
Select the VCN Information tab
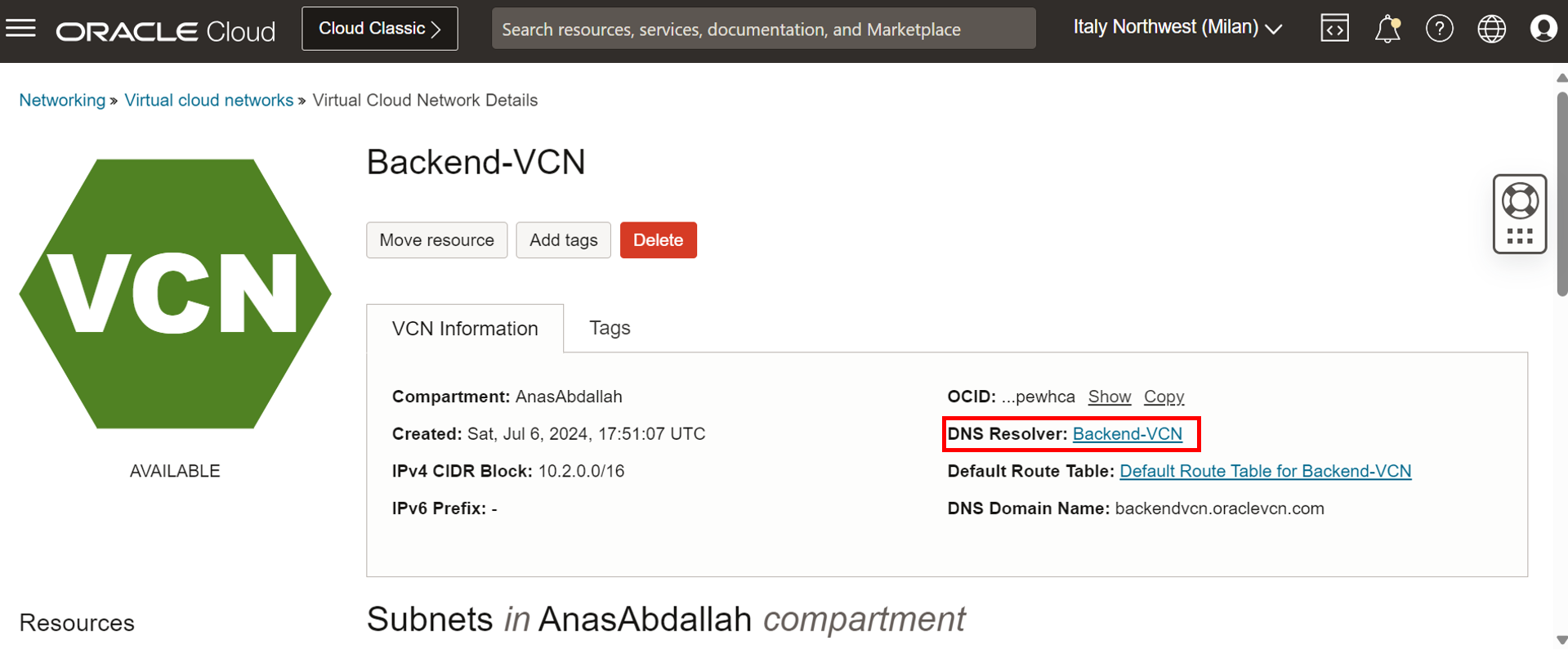pyautogui.click(x=465, y=329)
